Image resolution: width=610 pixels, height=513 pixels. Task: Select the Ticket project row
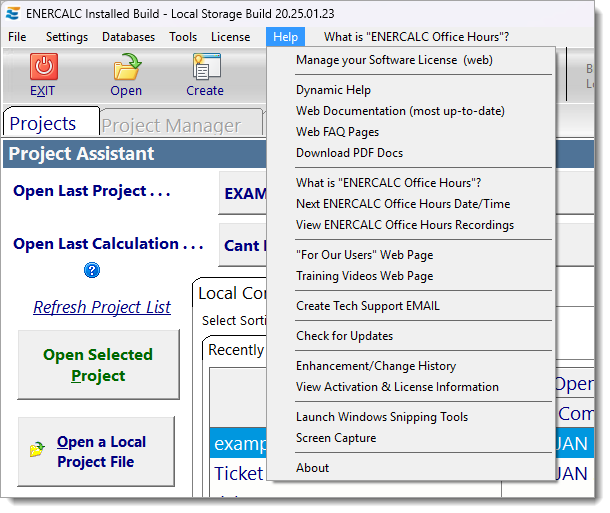(x=238, y=473)
